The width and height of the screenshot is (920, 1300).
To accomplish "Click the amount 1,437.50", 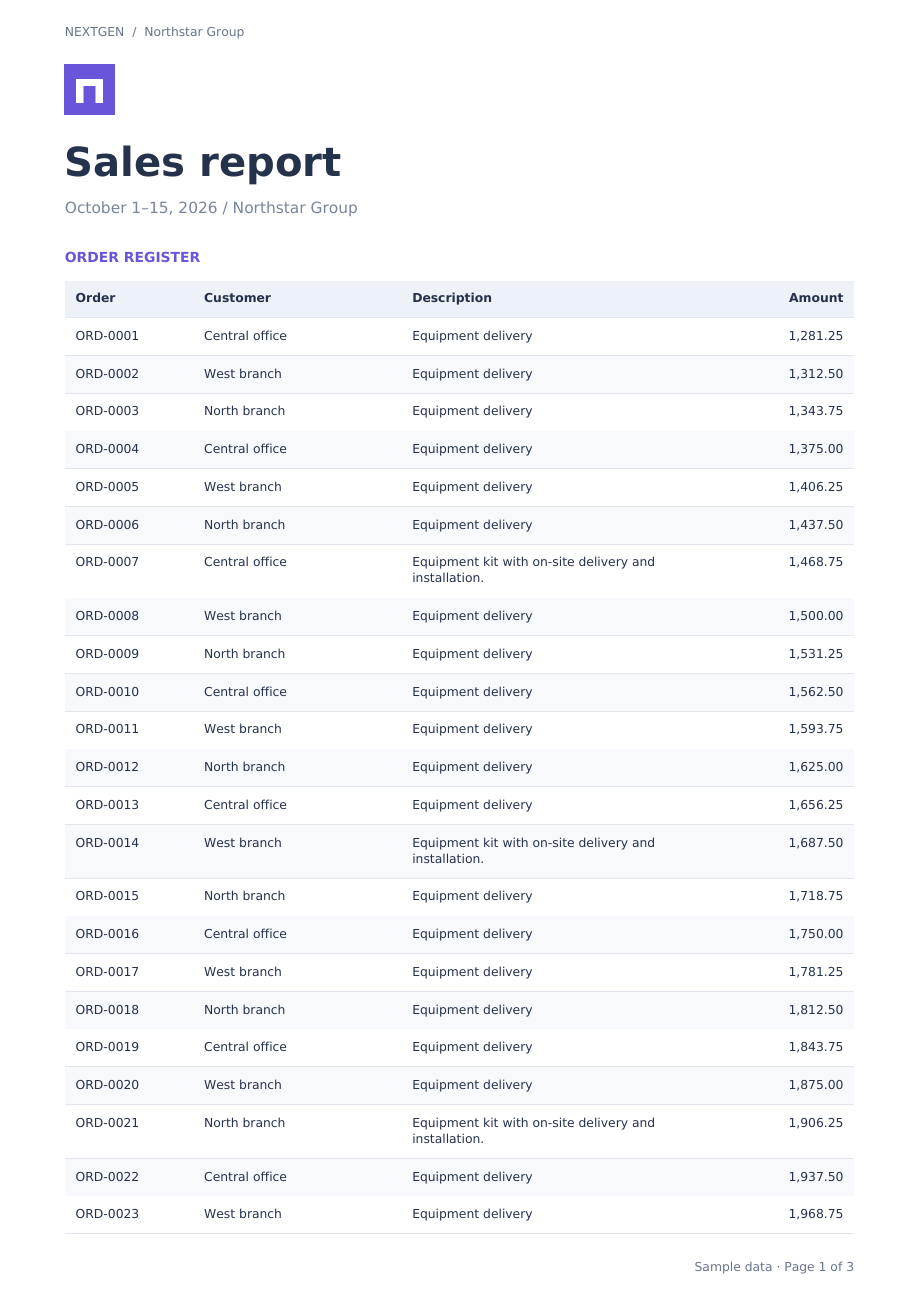I will [x=816, y=525].
